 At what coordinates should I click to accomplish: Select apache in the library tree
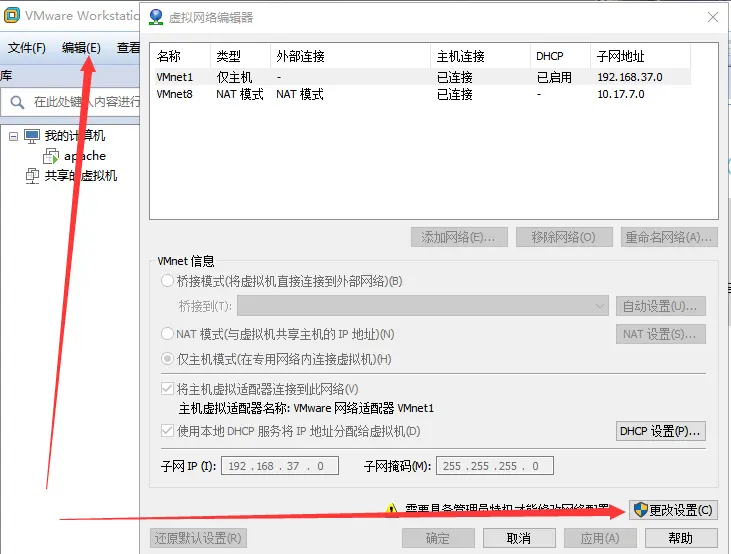(x=85, y=156)
